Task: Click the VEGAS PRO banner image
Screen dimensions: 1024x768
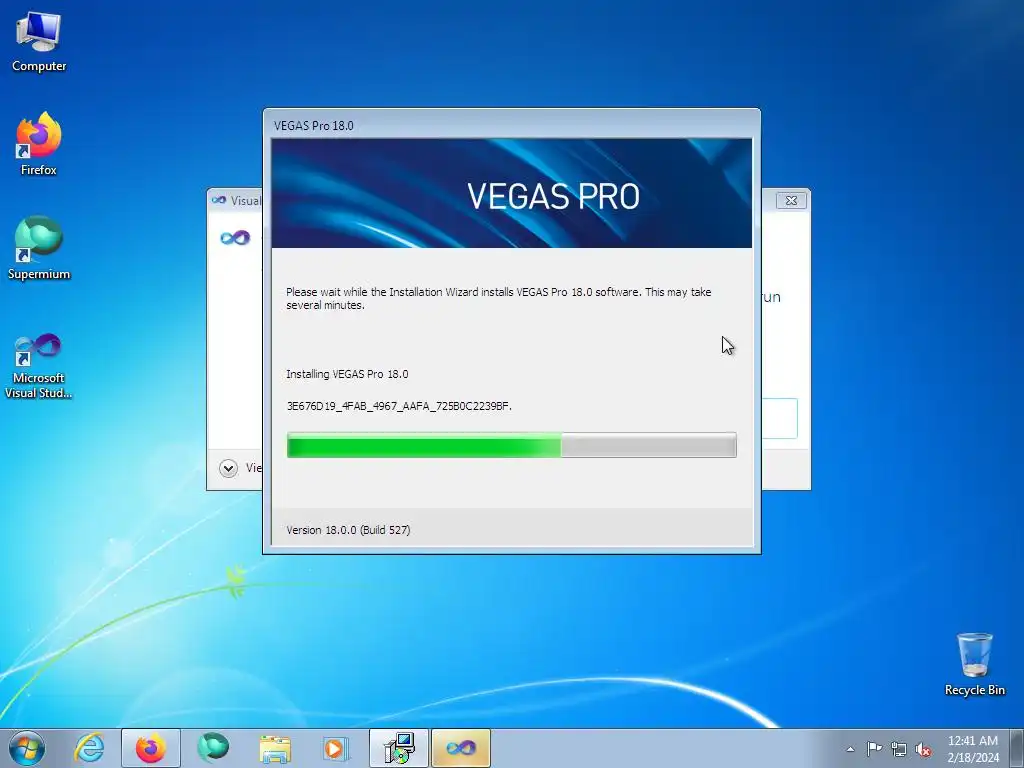Action: (x=511, y=193)
